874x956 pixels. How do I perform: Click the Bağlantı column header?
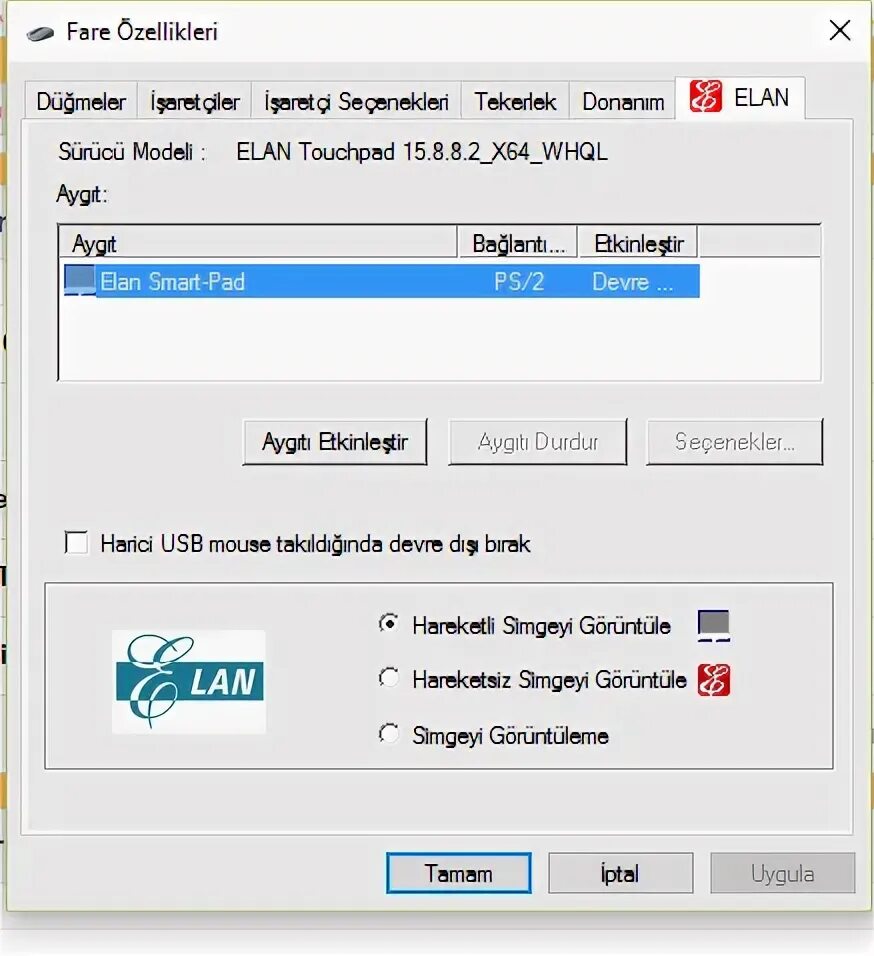(x=518, y=243)
